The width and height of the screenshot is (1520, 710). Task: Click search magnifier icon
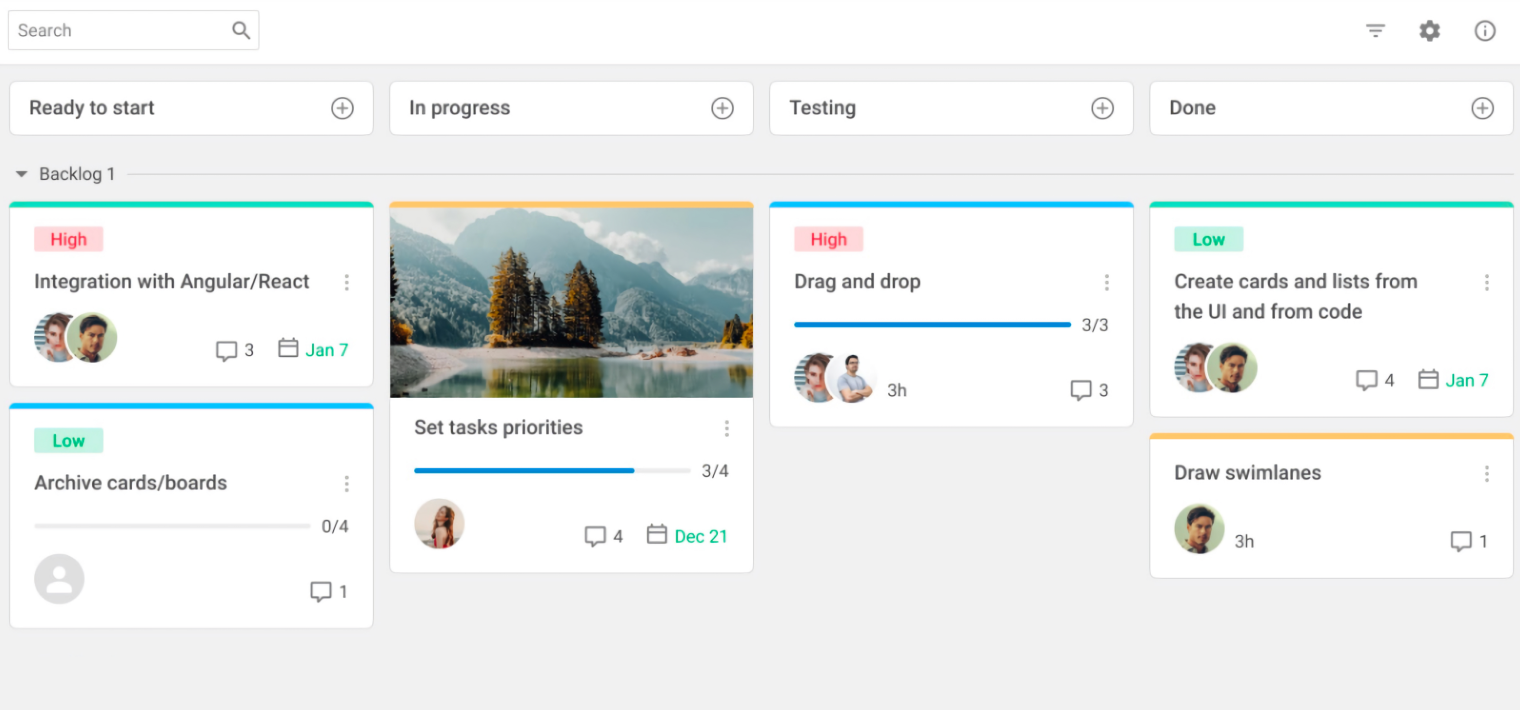click(241, 30)
